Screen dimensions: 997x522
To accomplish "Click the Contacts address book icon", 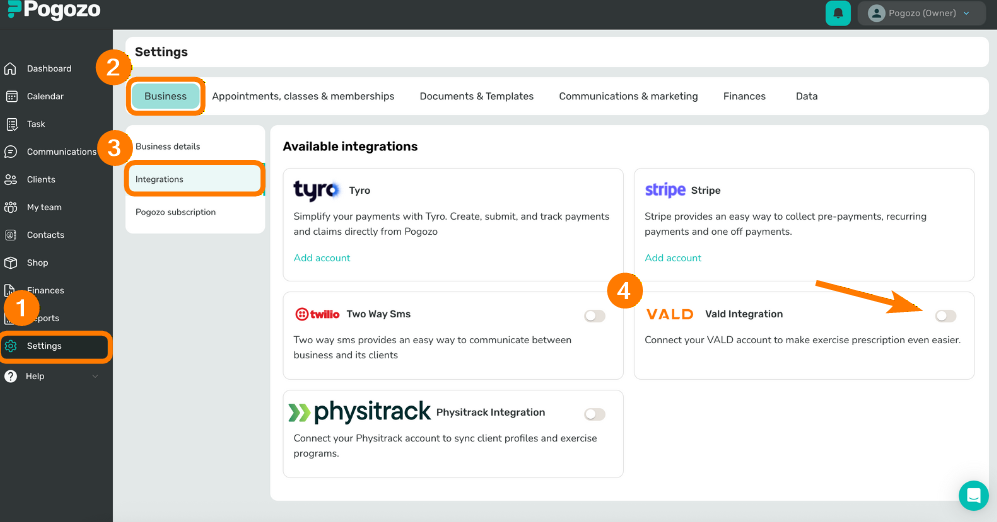I will [x=11, y=235].
